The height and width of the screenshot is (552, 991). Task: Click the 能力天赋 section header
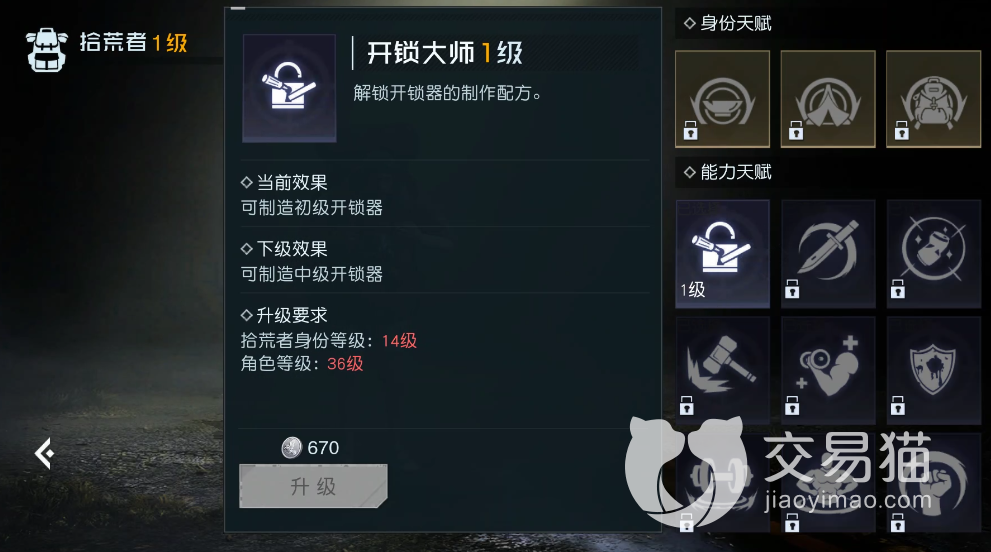[x=728, y=172]
